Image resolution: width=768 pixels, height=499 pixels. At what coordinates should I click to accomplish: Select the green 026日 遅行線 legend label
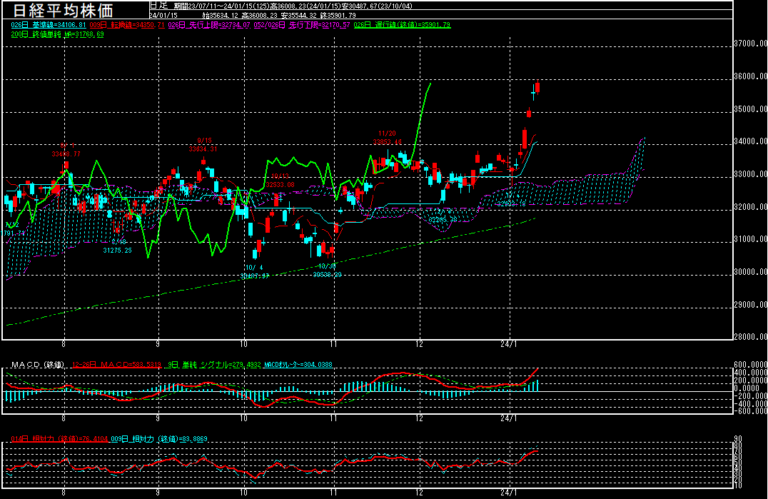402,25
